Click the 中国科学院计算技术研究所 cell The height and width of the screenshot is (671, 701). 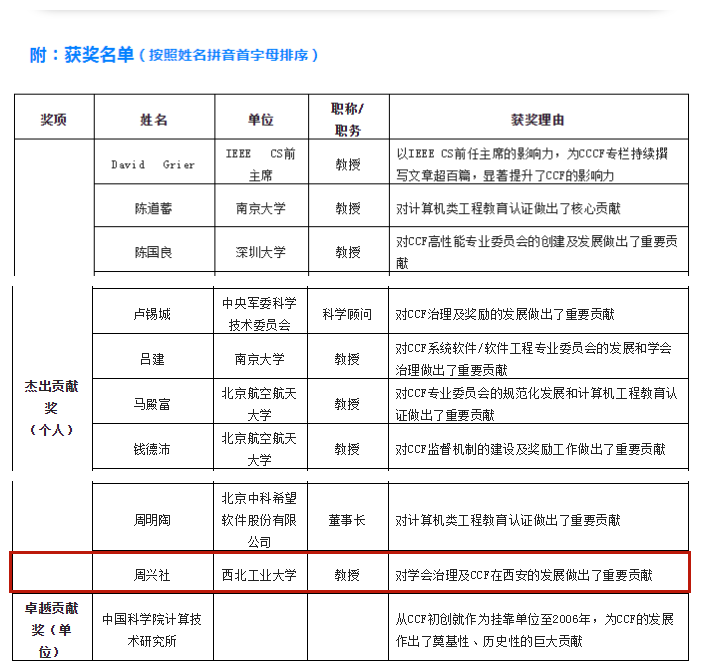click(x=153, y=630)
